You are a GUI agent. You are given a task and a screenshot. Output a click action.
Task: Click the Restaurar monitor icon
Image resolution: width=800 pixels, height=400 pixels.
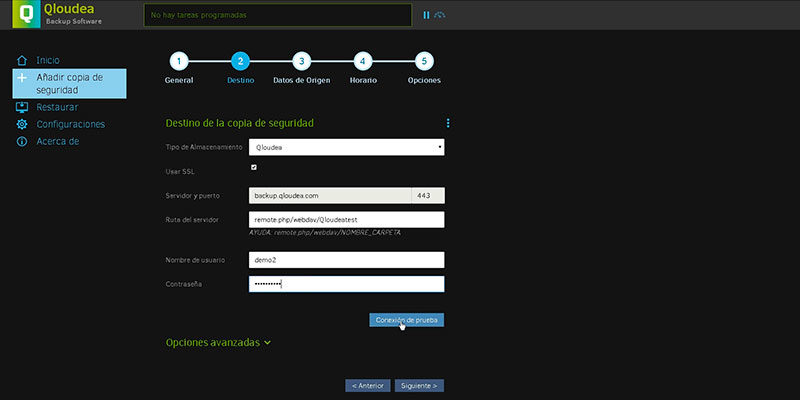22,108
